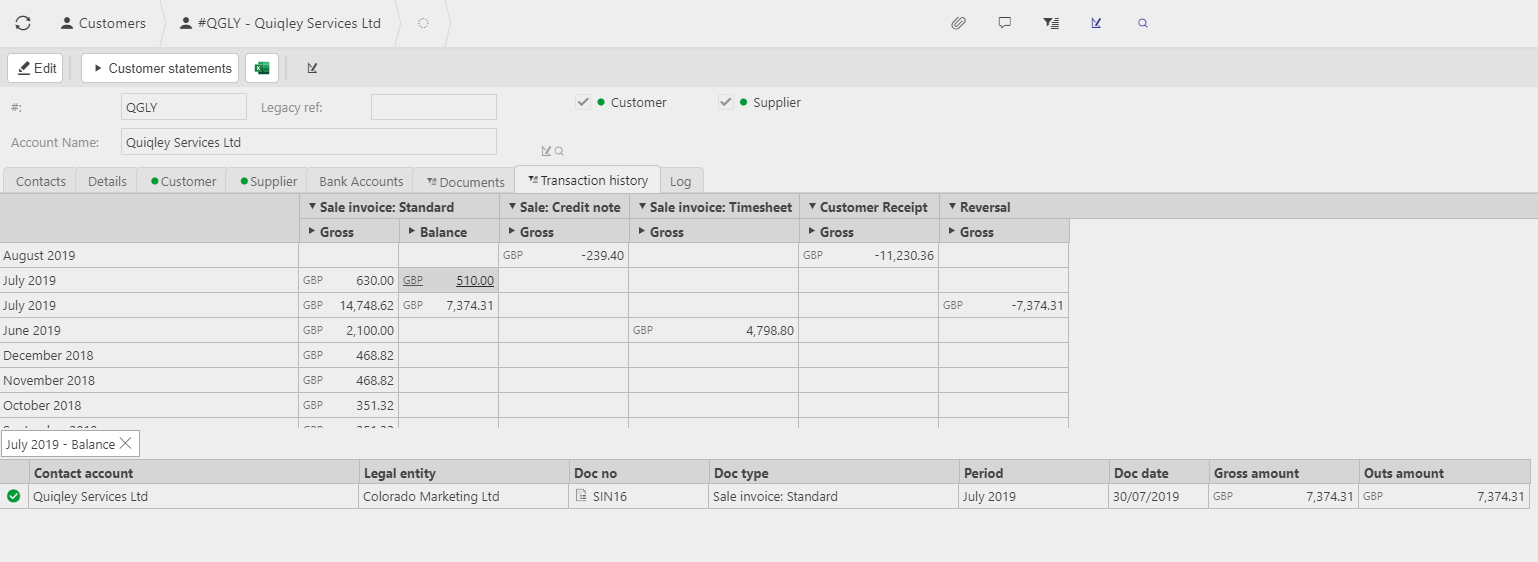Screen dimensions: 1538x562
Task: Sort by the Doc date column header
Action: (1158, 473)
